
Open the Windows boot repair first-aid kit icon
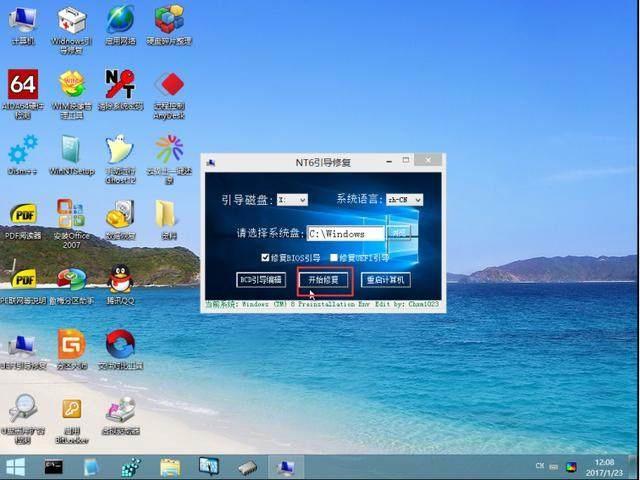click(x=71, y=30)
